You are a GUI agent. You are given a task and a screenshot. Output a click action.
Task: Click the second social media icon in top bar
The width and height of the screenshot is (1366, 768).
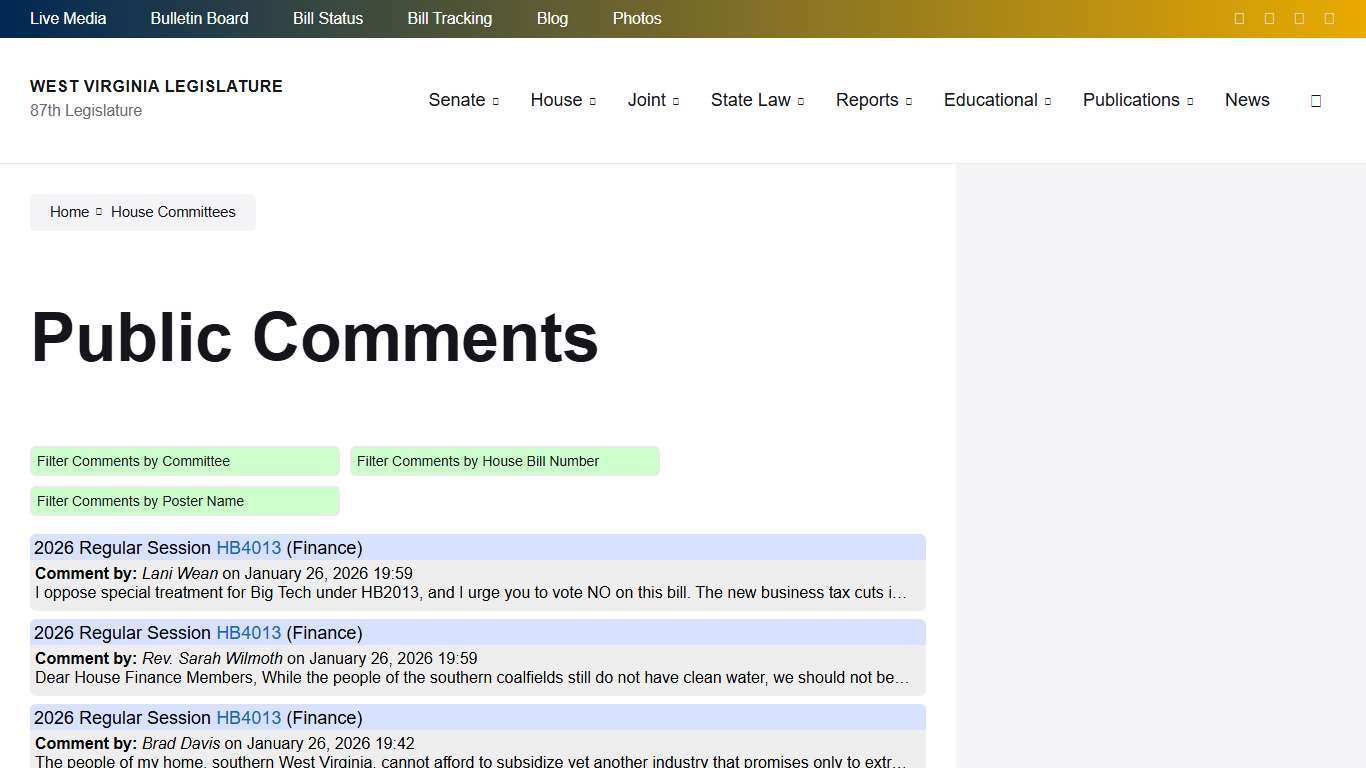pyautogui.click(x=1269, y=18)
